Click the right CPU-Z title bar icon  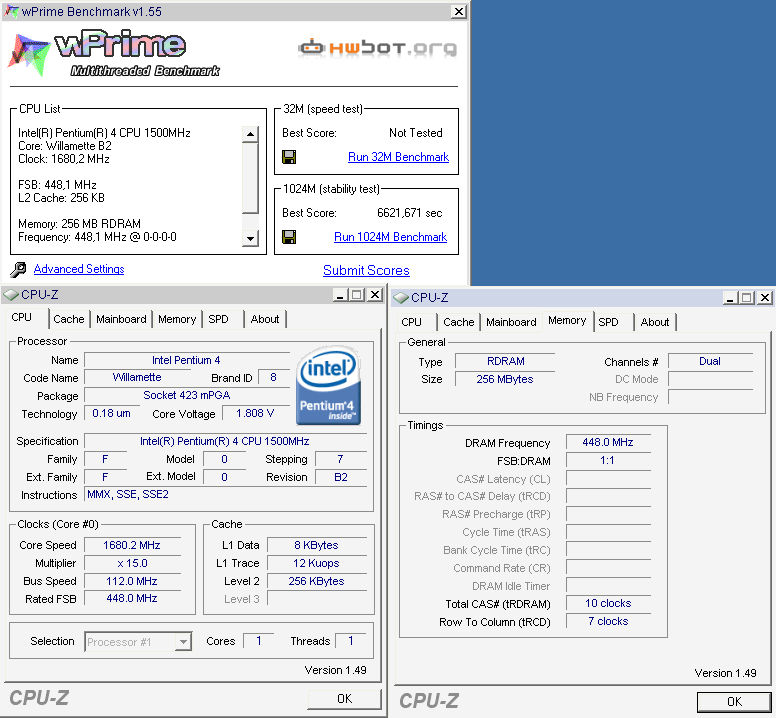401,298
